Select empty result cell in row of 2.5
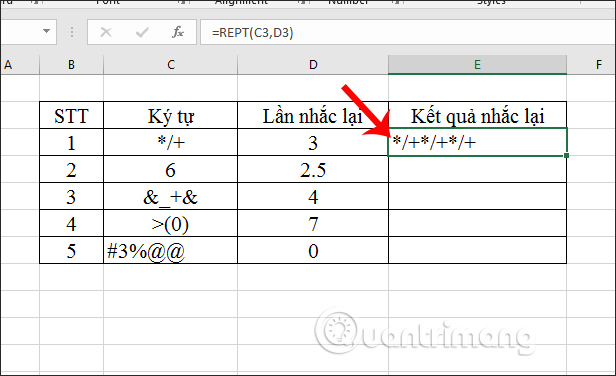The height and width of the screenshot is (376, 616). [x=477, y=169]
